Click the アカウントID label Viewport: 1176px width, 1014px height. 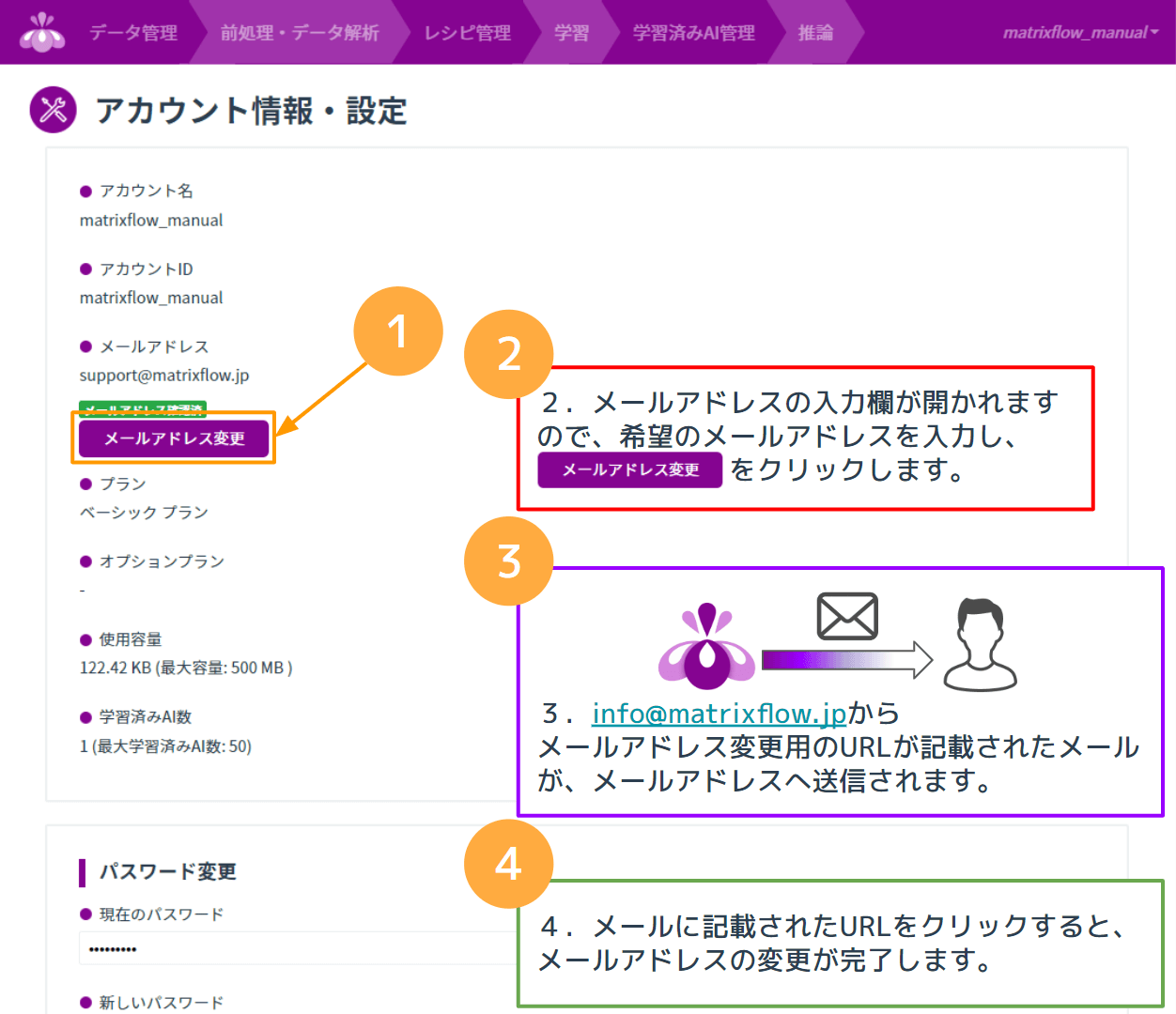click(x=147, y=269)
